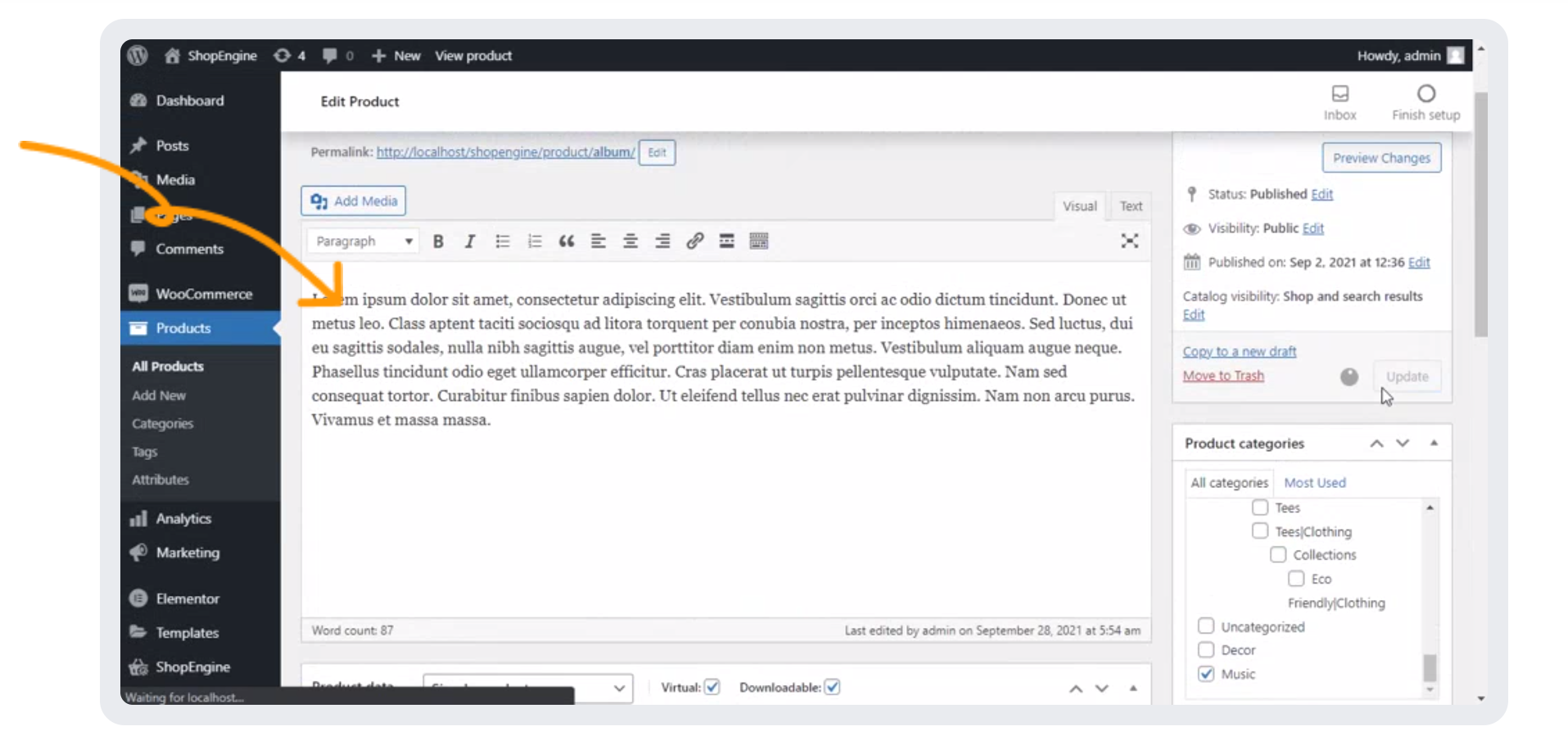Viewport: 1568px width, 749px height.
Task: Insert a numbered list
Action: [535, 241]
